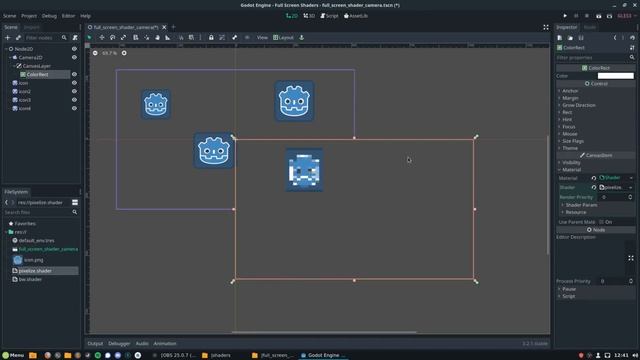Open the AssetLib workspace
Screen dimensions: 640x360
click(356, 16)
